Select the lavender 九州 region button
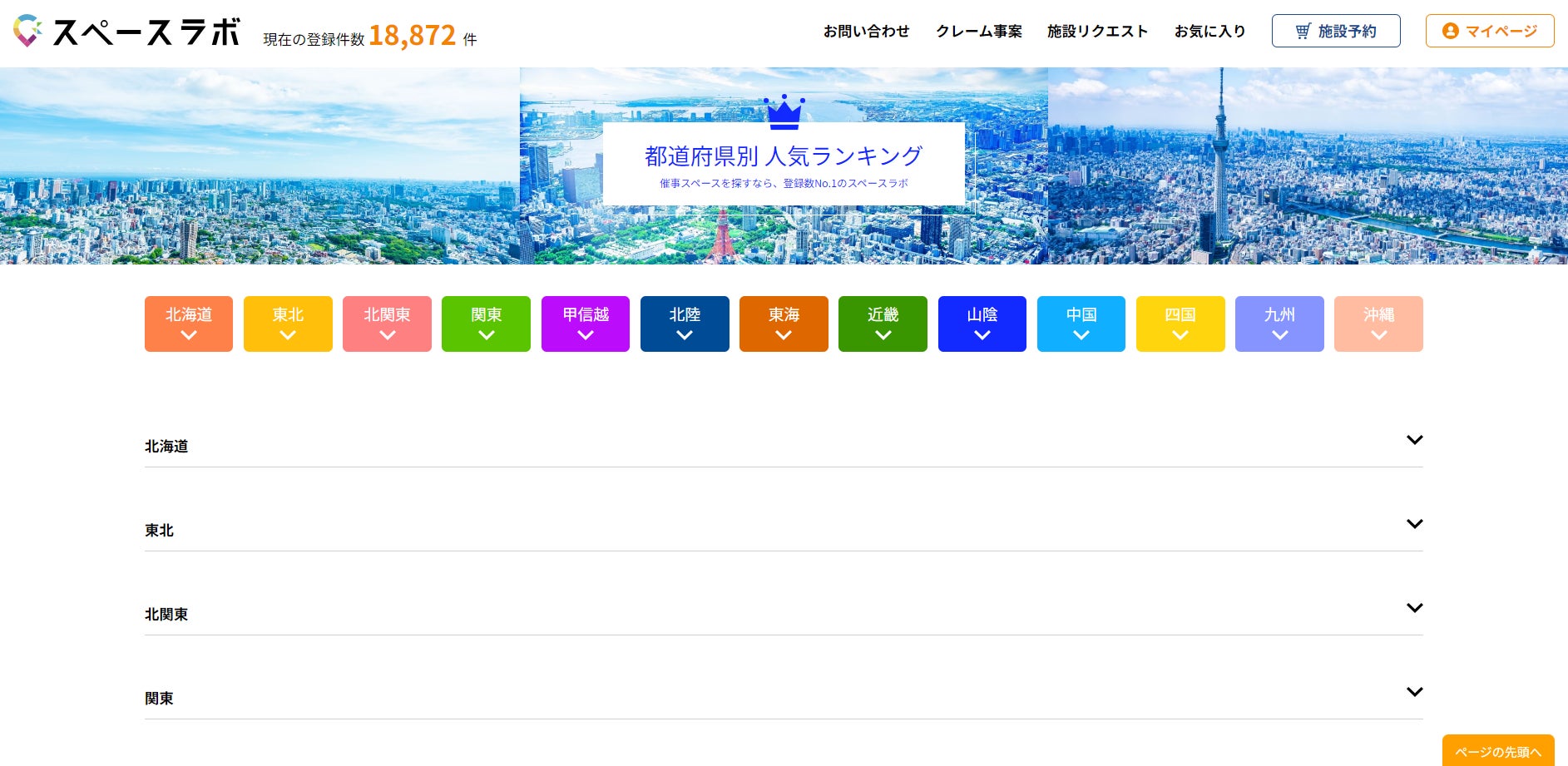1568x766 pixels. pyautogui.click(x=1279, y=324)
